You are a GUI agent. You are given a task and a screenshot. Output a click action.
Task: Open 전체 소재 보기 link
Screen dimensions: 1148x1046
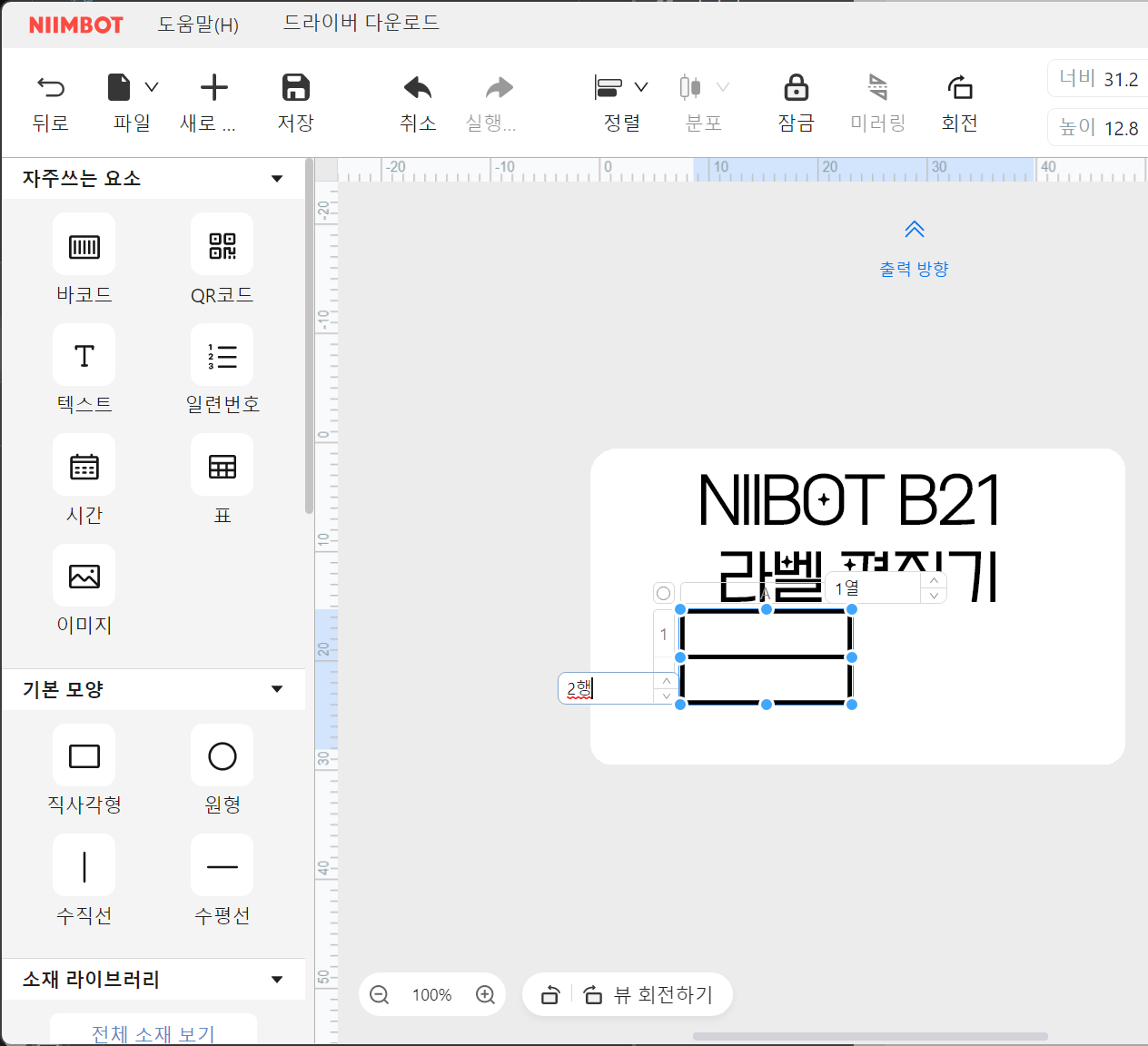(153, 1033)
